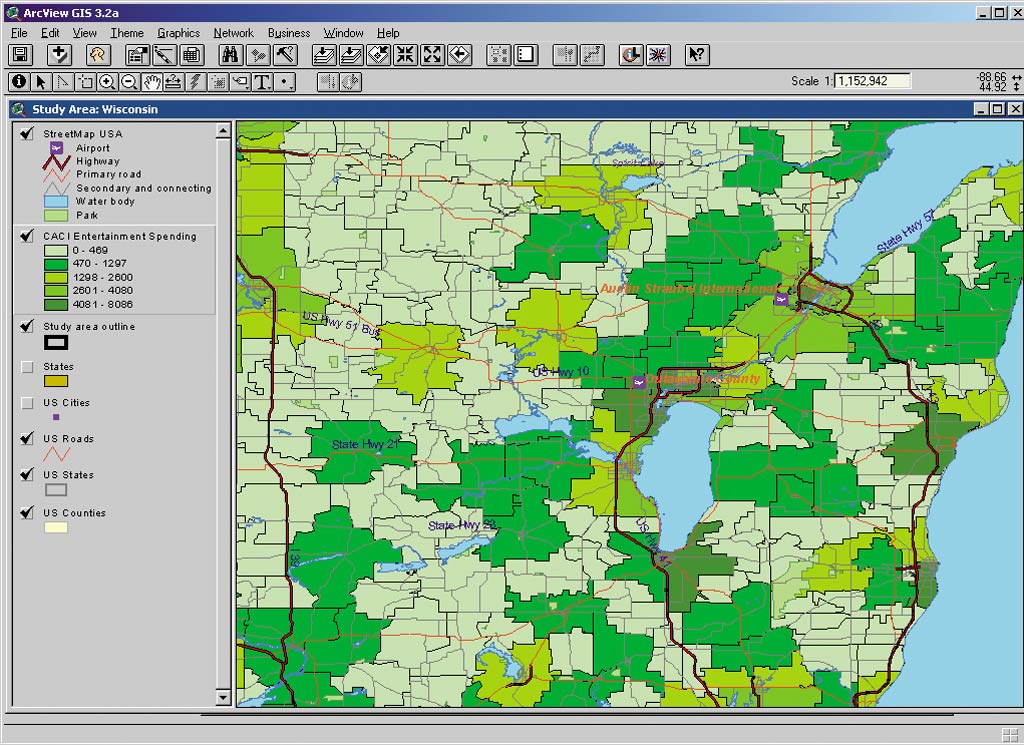Select the Text T tool

point(263,82)
